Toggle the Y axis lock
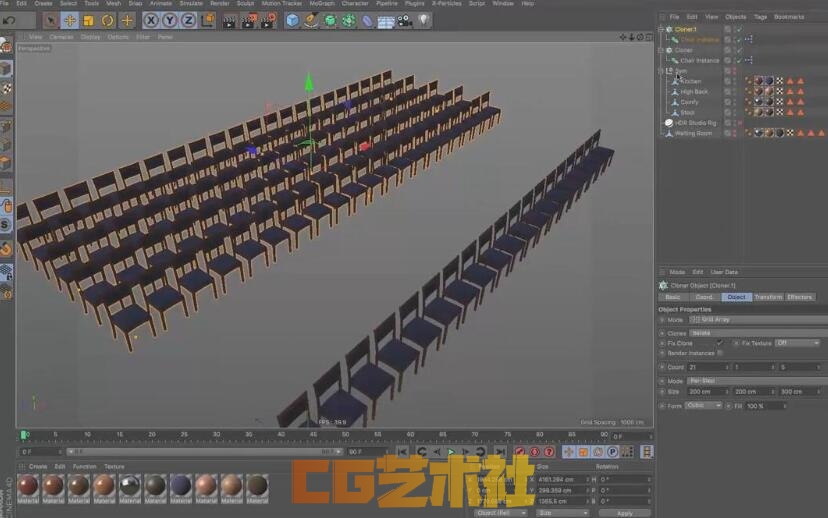Viewport: 828px width, 518px height. [170, 21]
